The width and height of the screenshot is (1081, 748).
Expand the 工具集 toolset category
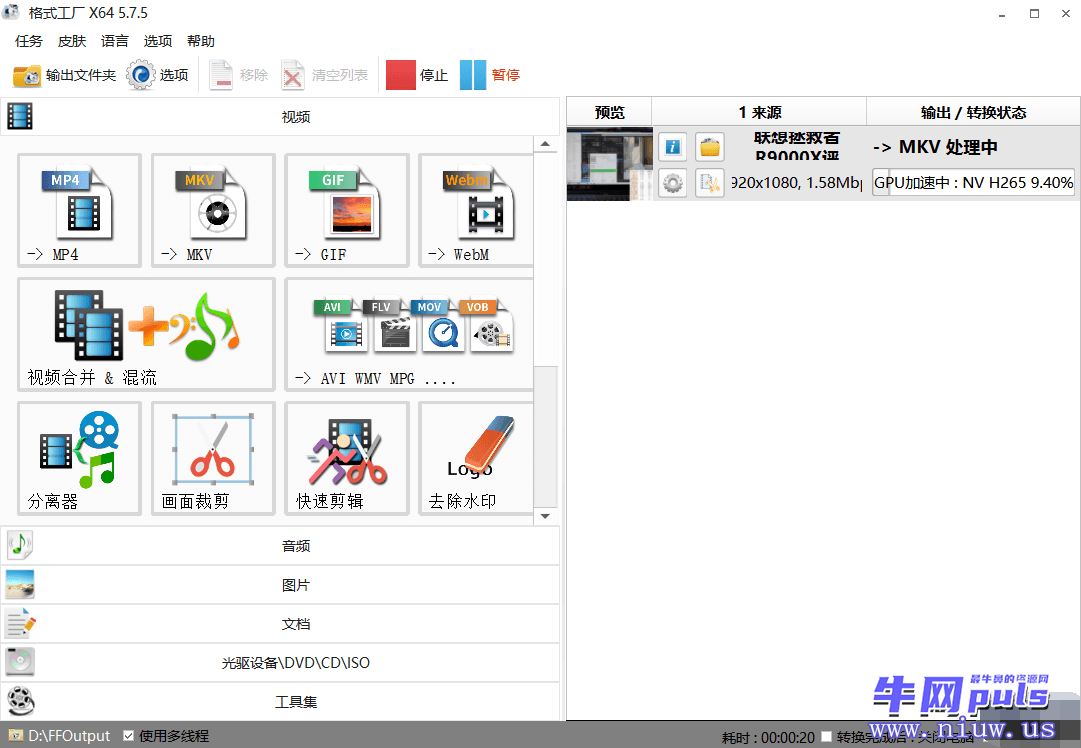(280, 702)
